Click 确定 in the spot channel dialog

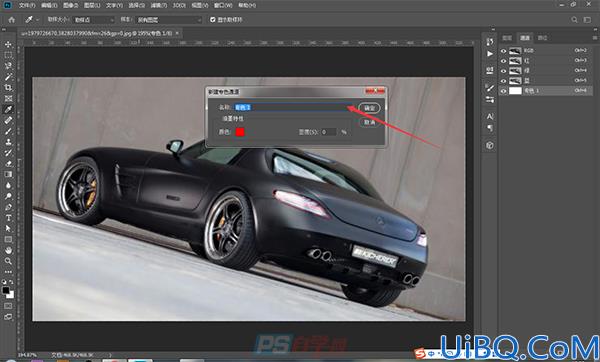pos(369,108)
